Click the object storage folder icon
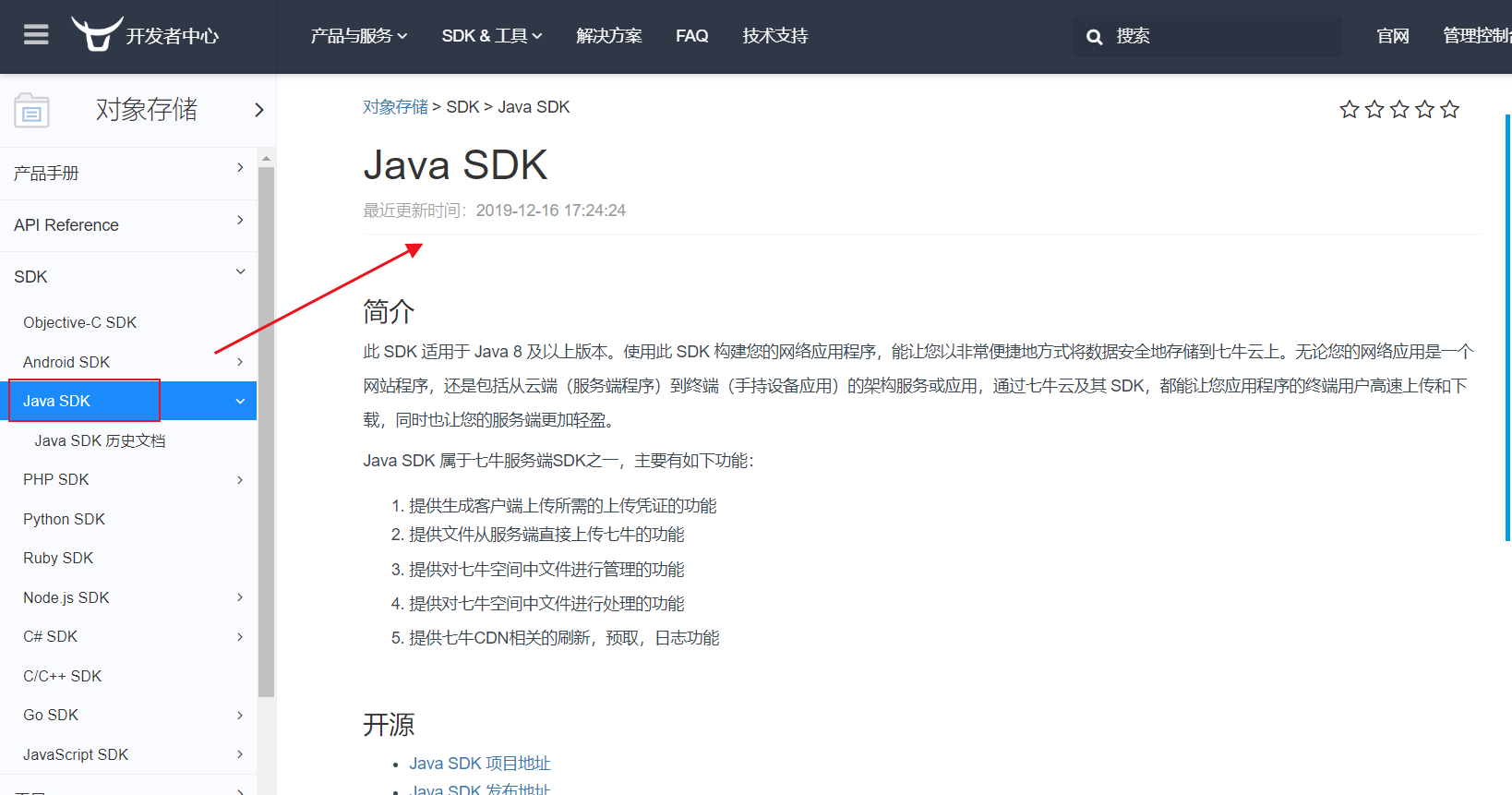 (31, 111)
